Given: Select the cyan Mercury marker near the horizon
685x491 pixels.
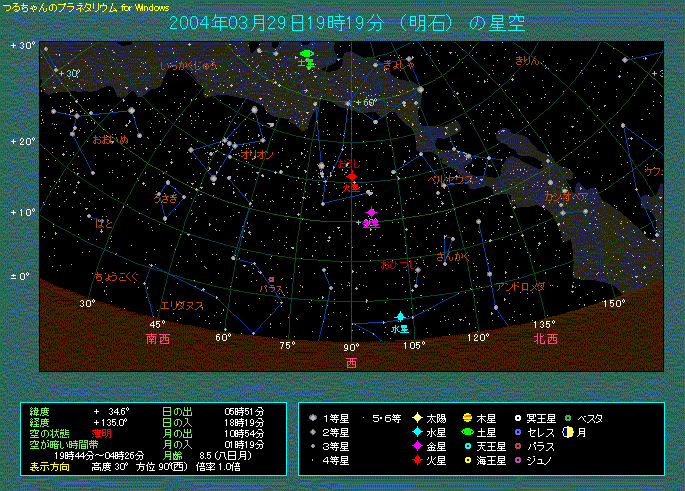Looking at the screenshot, I should point(400,316).
